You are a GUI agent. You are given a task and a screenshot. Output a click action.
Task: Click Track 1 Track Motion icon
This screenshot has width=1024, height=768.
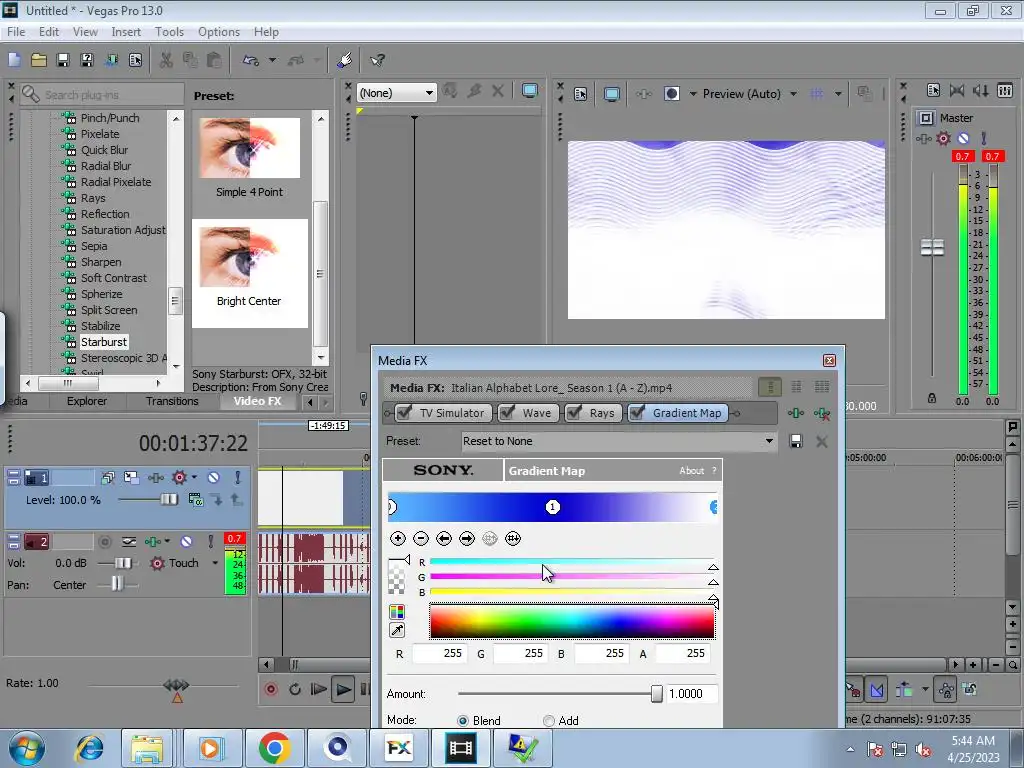[131, 477]
